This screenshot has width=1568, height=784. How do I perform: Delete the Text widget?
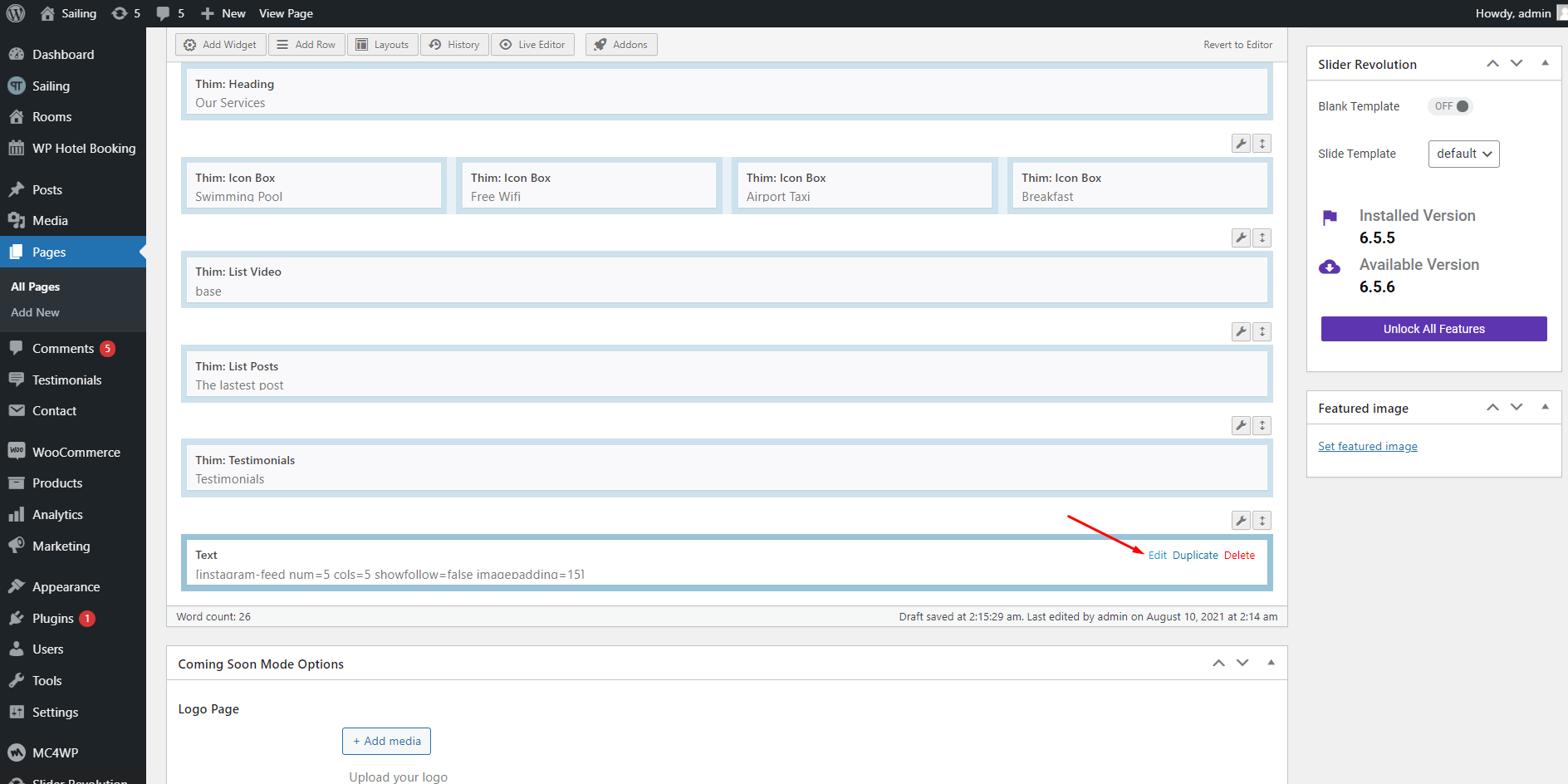[x=1239, y=556]
